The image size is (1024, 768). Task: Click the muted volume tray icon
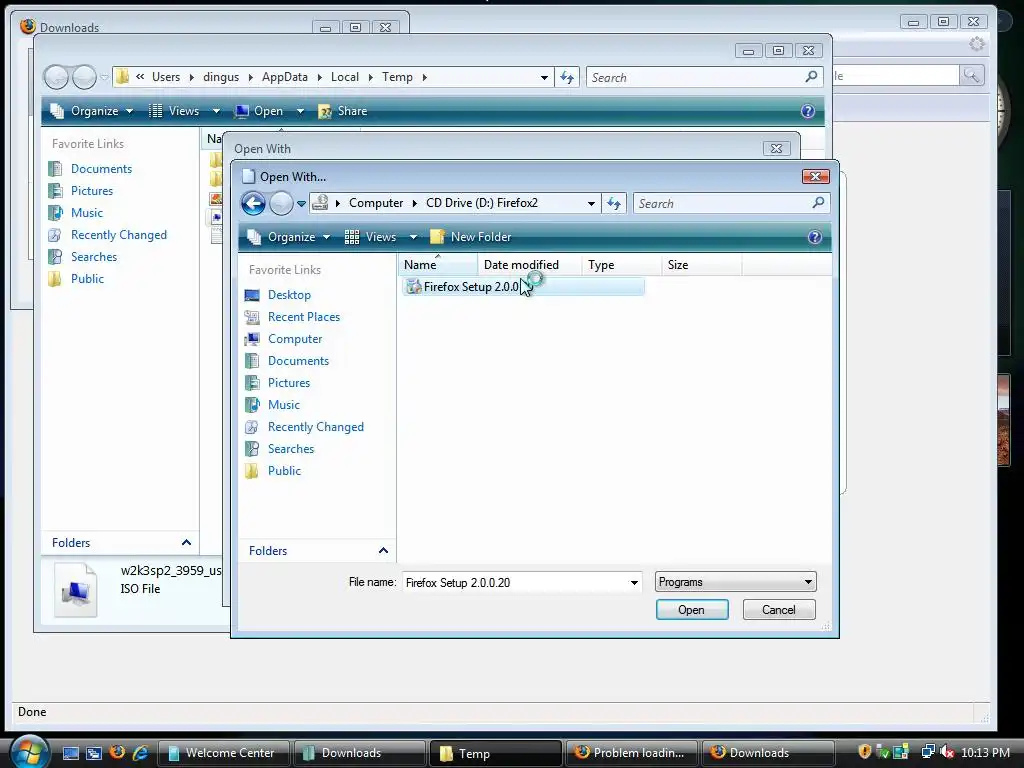click(946, 752)
